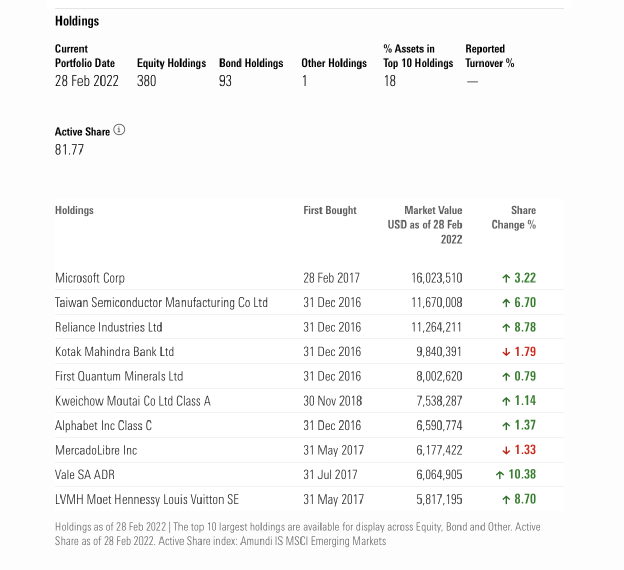
Task: Open Kweichow Moutai Co Ltd Class A
Action: [x=133, y=401]
